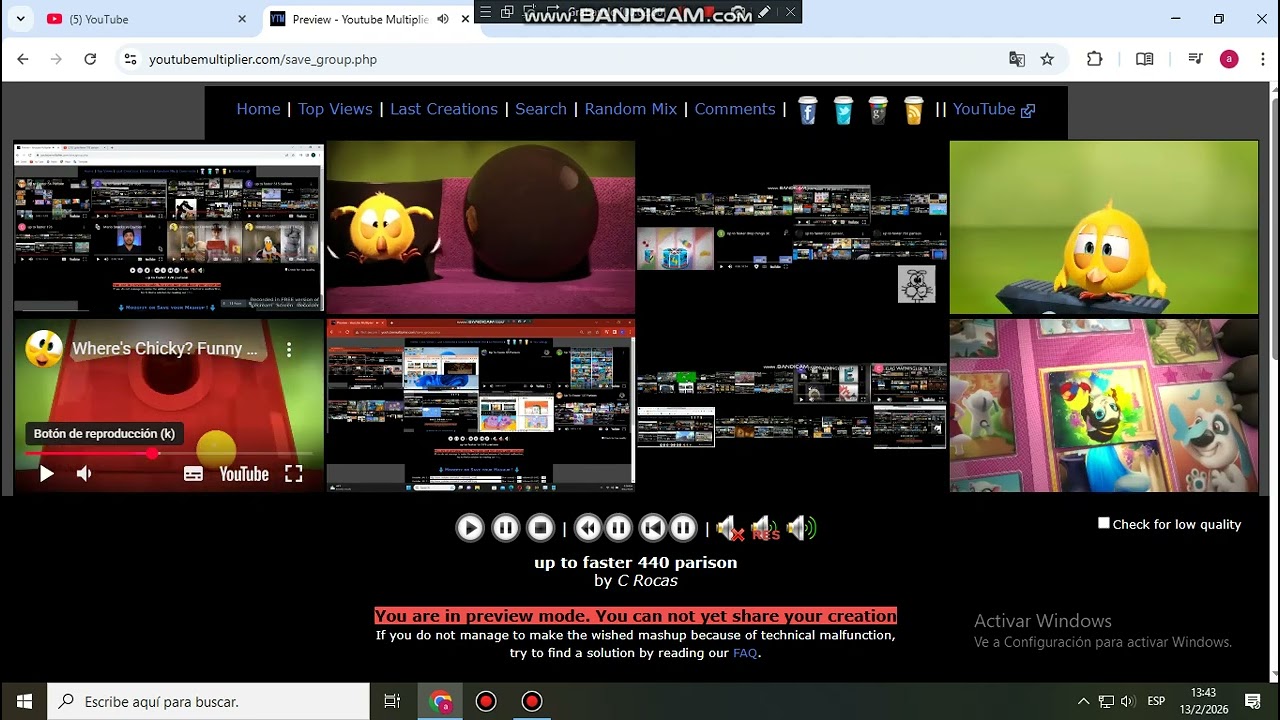
Task: Open the Windows notification center
Action: click(x=1252, y=701)
